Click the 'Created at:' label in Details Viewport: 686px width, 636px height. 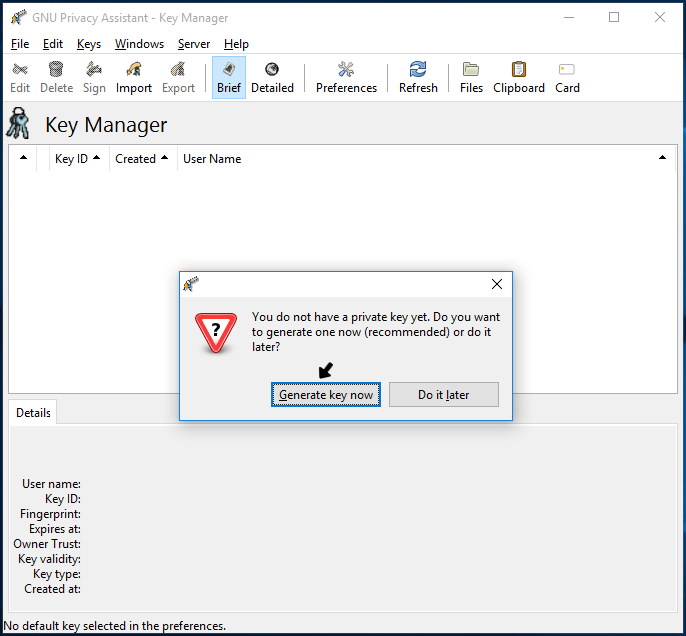pyautogui.click(x=52, y=589)
